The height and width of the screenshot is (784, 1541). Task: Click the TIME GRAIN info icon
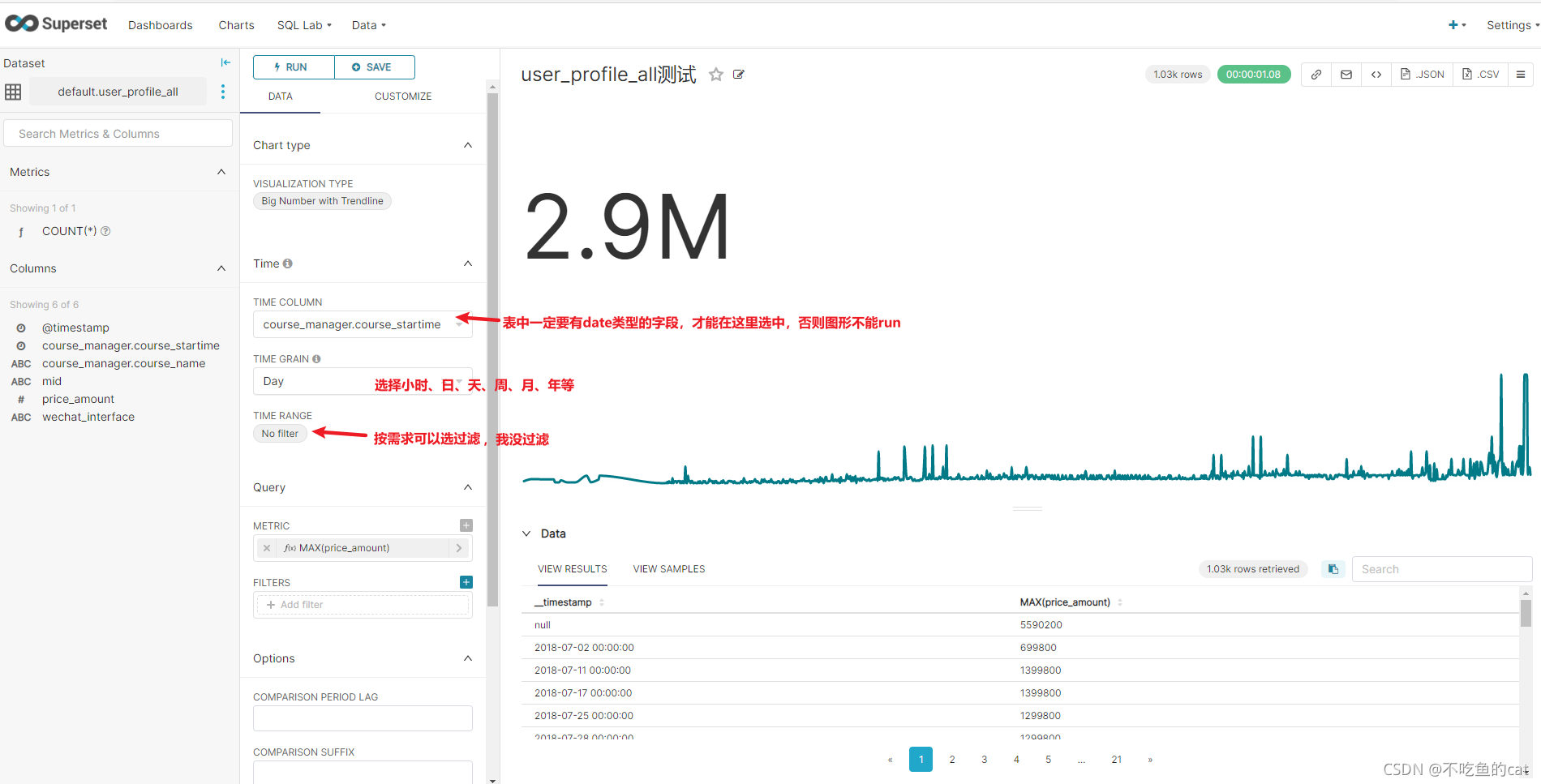(316, 358)
